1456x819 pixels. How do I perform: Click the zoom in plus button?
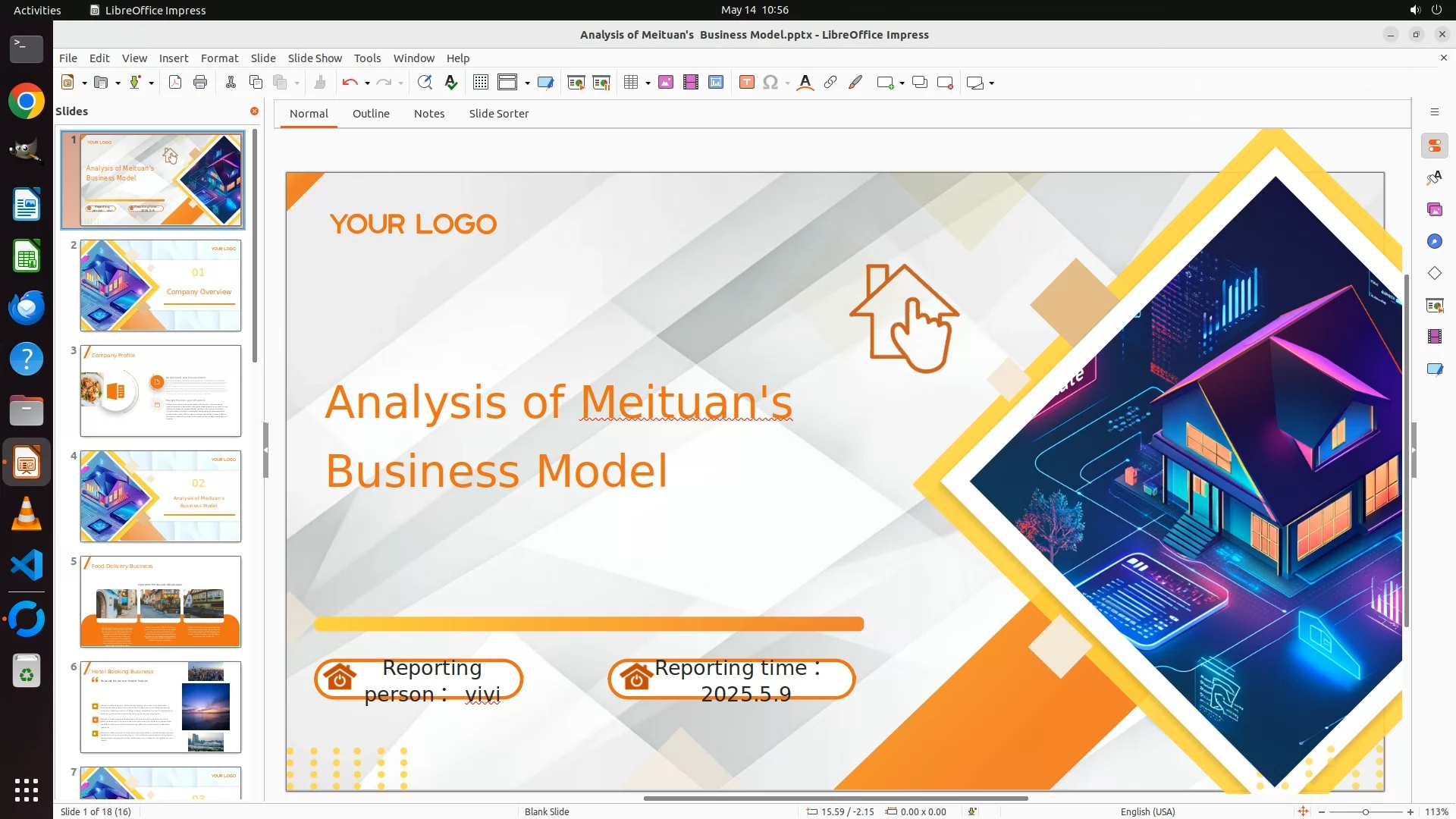(x=1410, y=811)
